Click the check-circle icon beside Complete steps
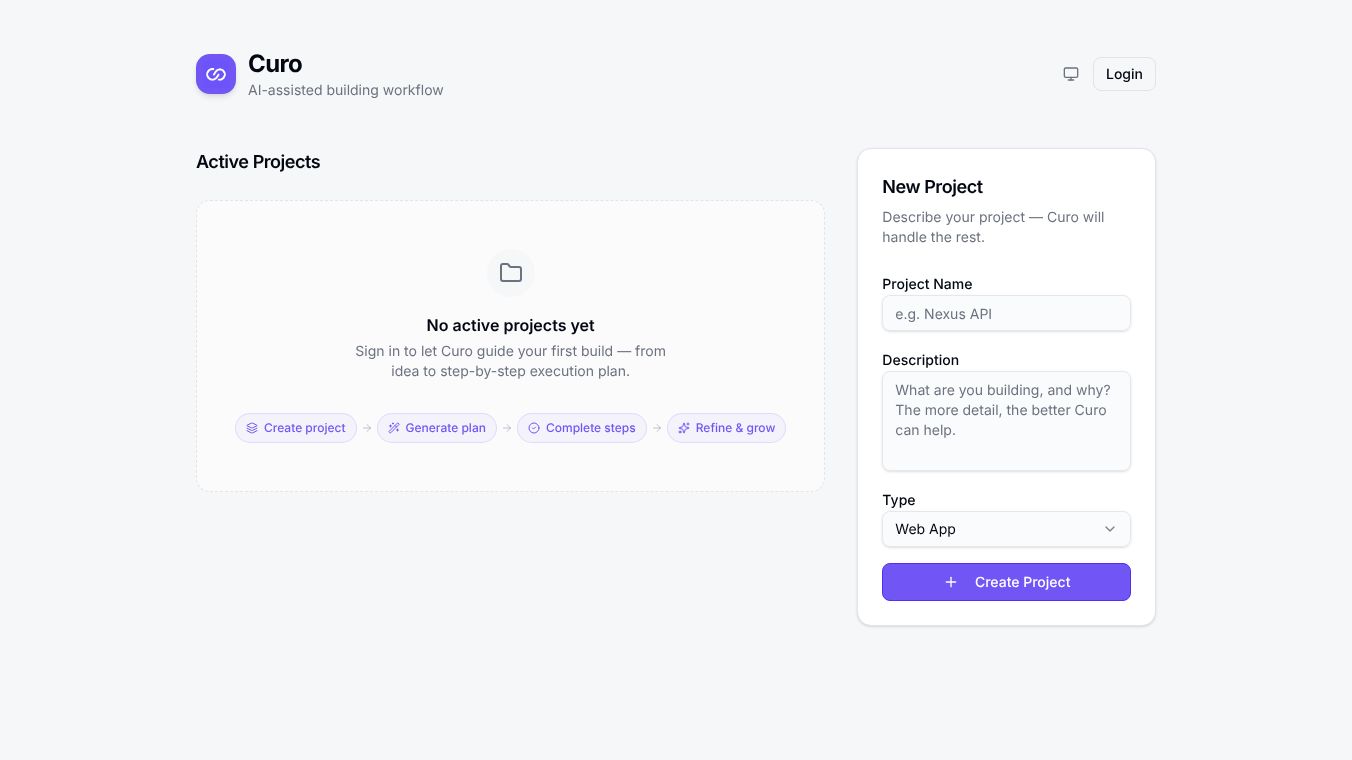 534,428
